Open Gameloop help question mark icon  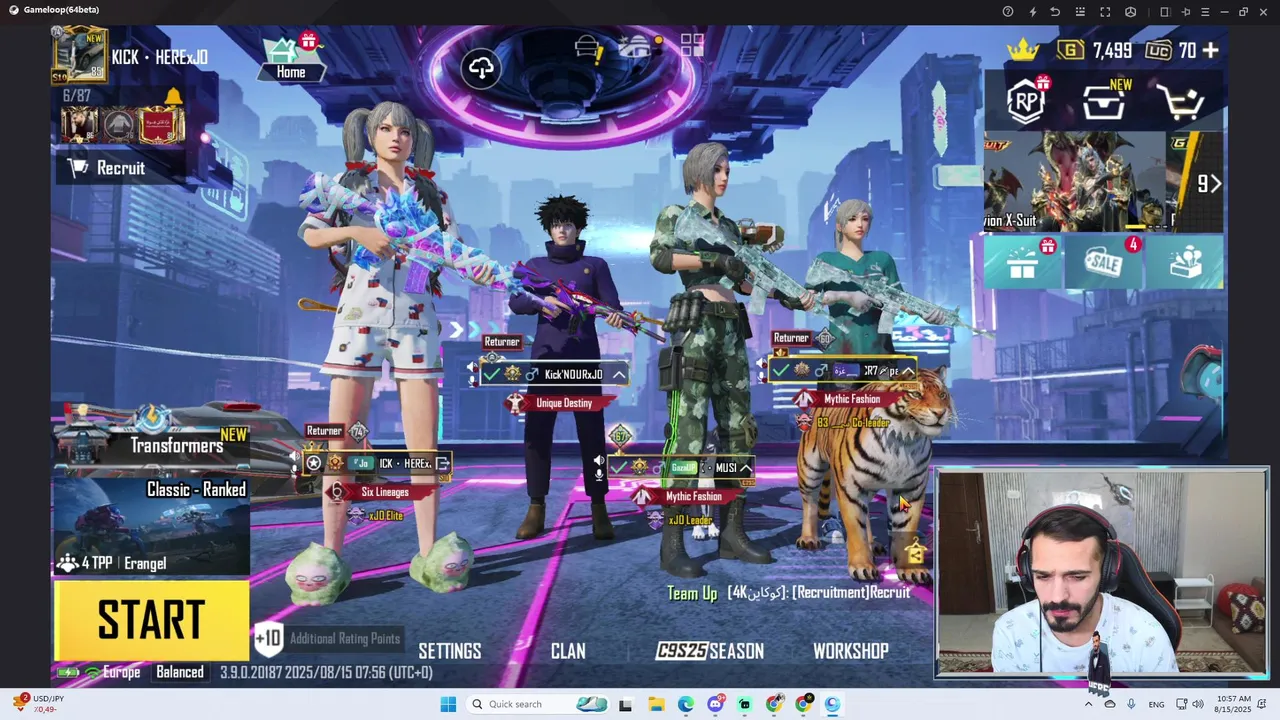pyautogui.click(x=1008, y=11)
